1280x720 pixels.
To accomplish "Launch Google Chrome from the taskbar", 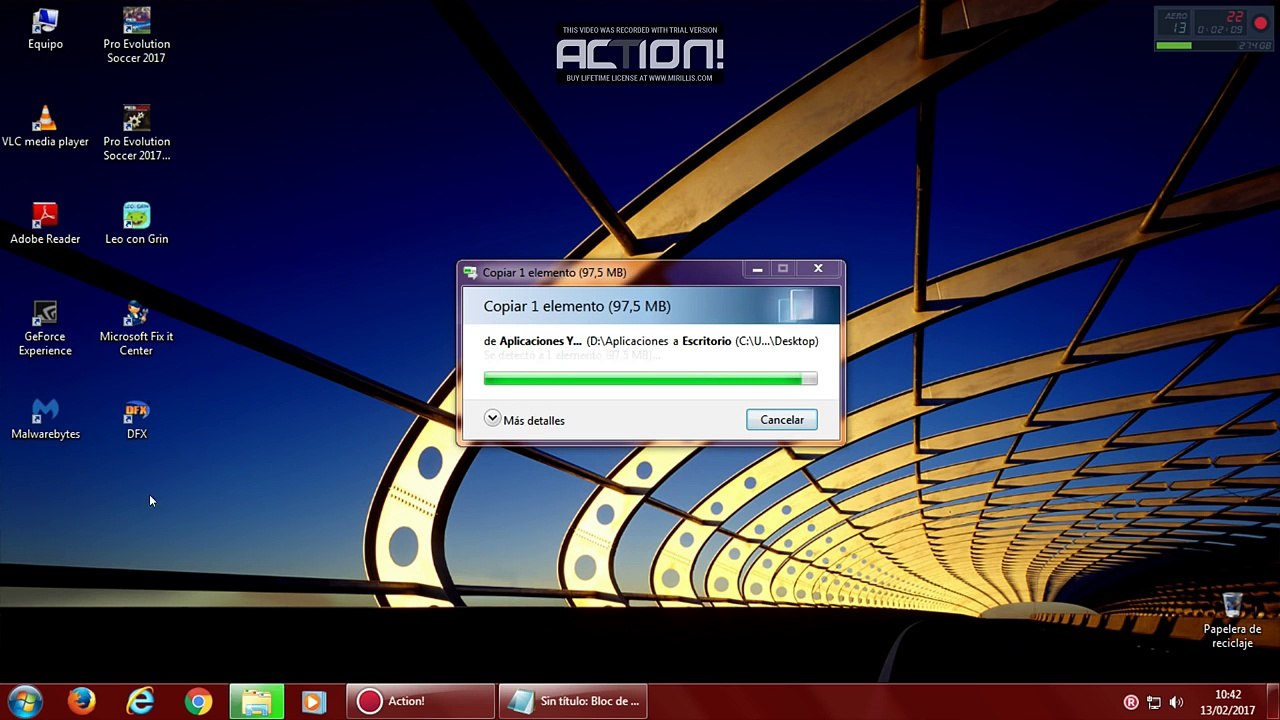I will coord(198,701).
